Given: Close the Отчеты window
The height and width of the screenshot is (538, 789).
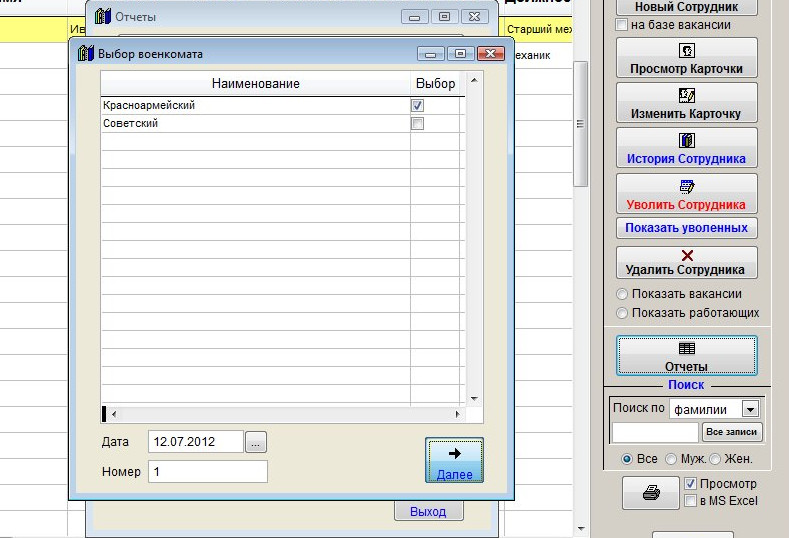Looking at the screenshot, I should [x=474, y=17].
